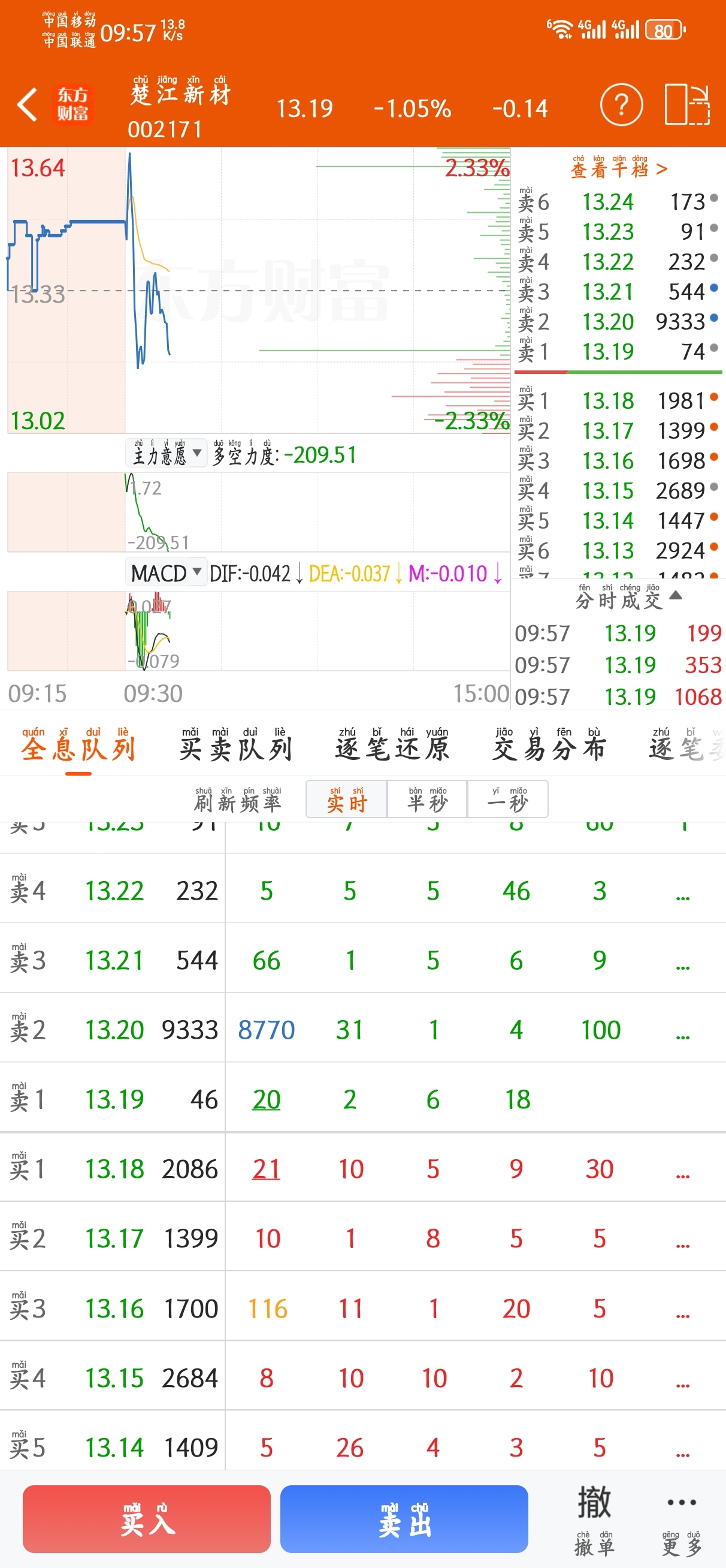Tap price 13.20 in 卖2 queue row

tap(114, 1030)
